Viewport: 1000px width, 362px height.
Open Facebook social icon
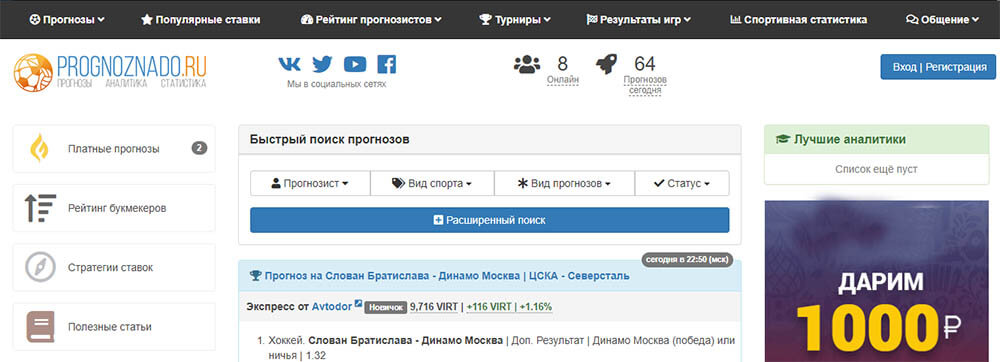pyautogui.click(x=386, y=64)
